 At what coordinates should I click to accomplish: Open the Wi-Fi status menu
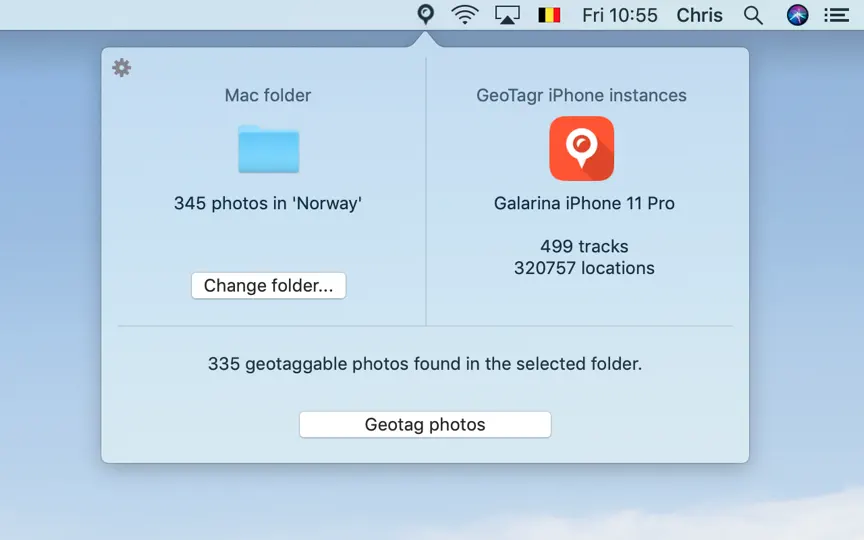pyautogui.click(x=465, y=15)
